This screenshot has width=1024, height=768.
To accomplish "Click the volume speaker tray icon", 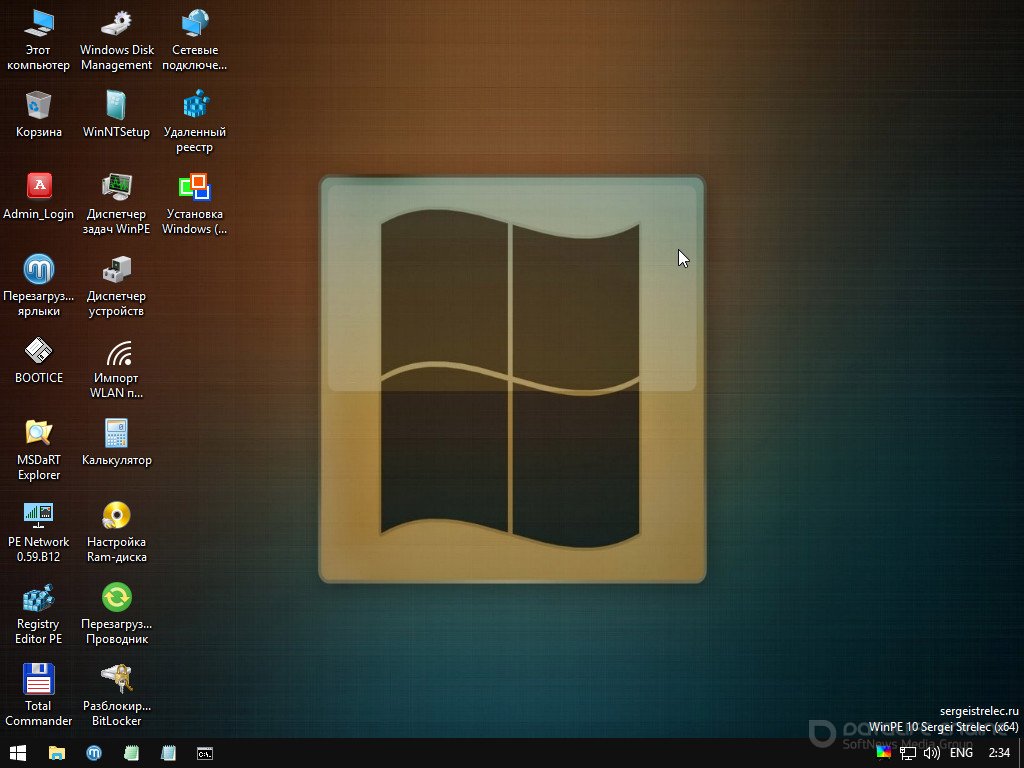I will point(932,752).
